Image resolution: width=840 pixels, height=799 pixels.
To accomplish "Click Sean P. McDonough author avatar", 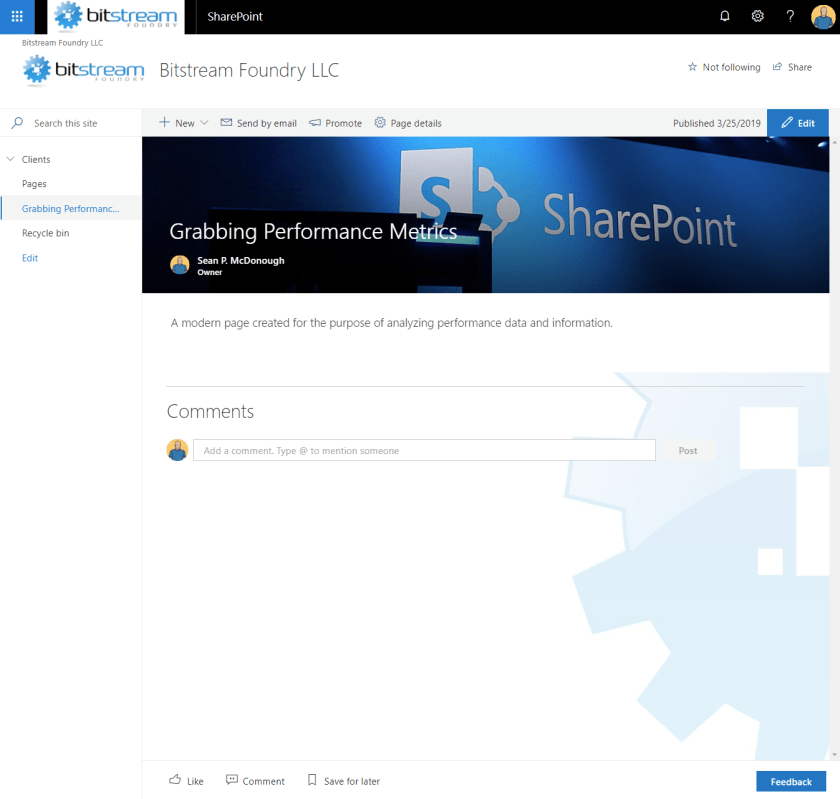I will pyautogui.click(x=179, y=265).
